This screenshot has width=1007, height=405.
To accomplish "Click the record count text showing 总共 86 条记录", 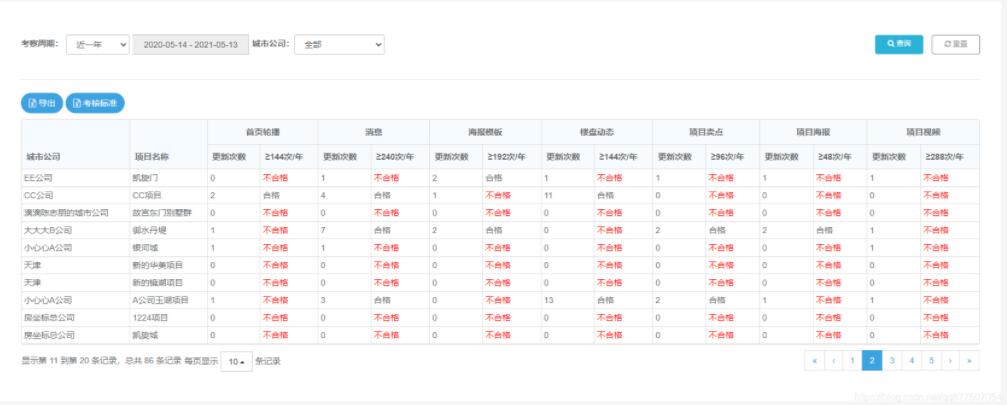I will [x=153, y=361].
